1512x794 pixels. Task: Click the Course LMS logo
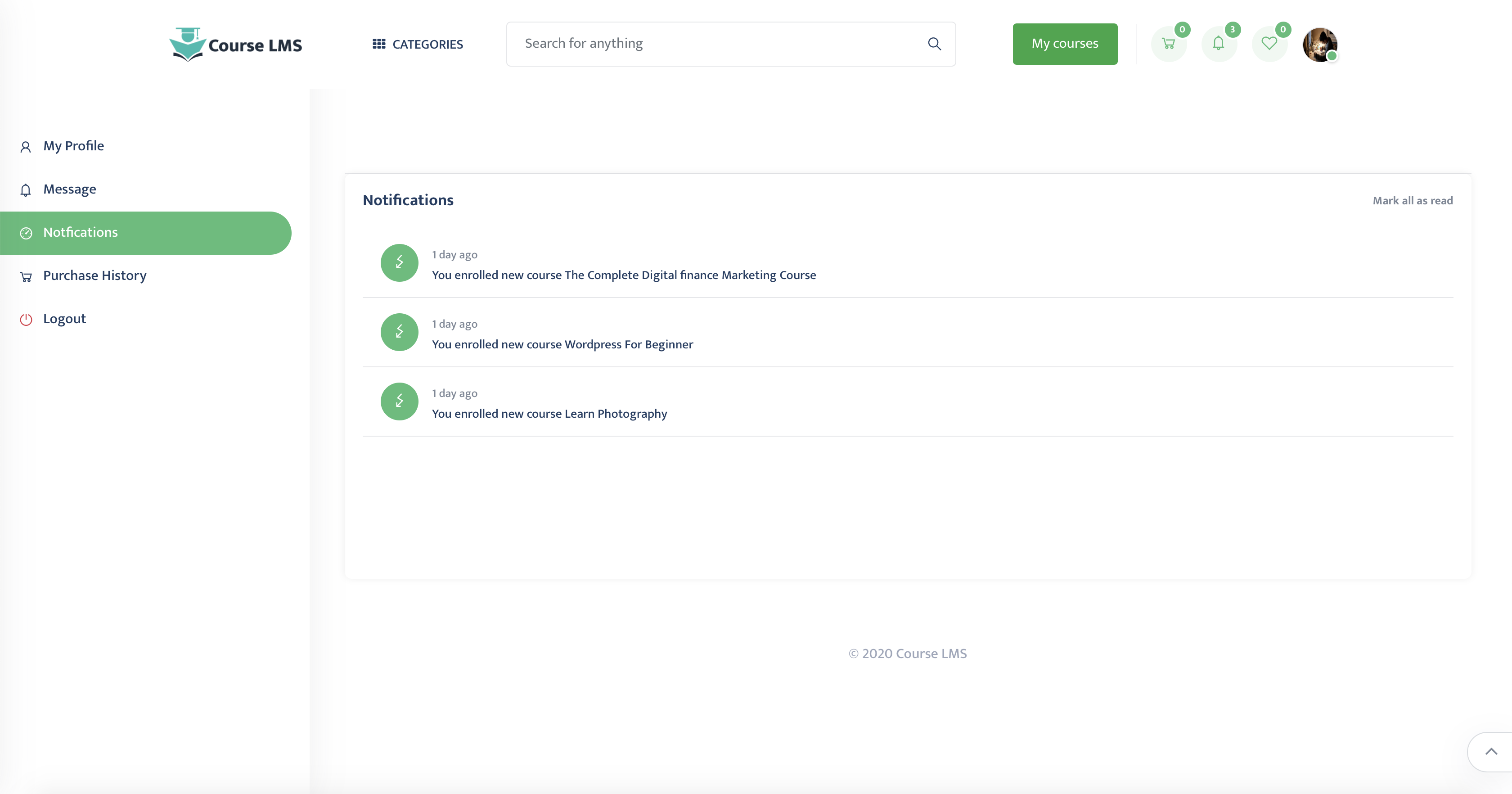(235, 44)
